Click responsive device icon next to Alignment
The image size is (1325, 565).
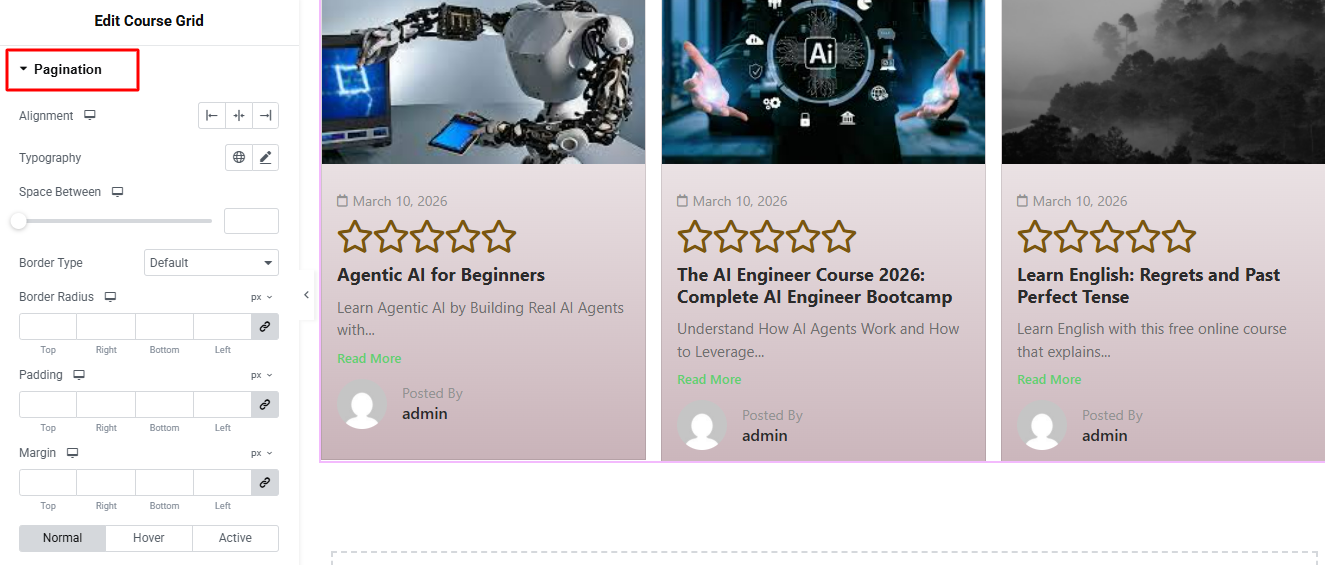pyautogui.click(x=90, y=116)
